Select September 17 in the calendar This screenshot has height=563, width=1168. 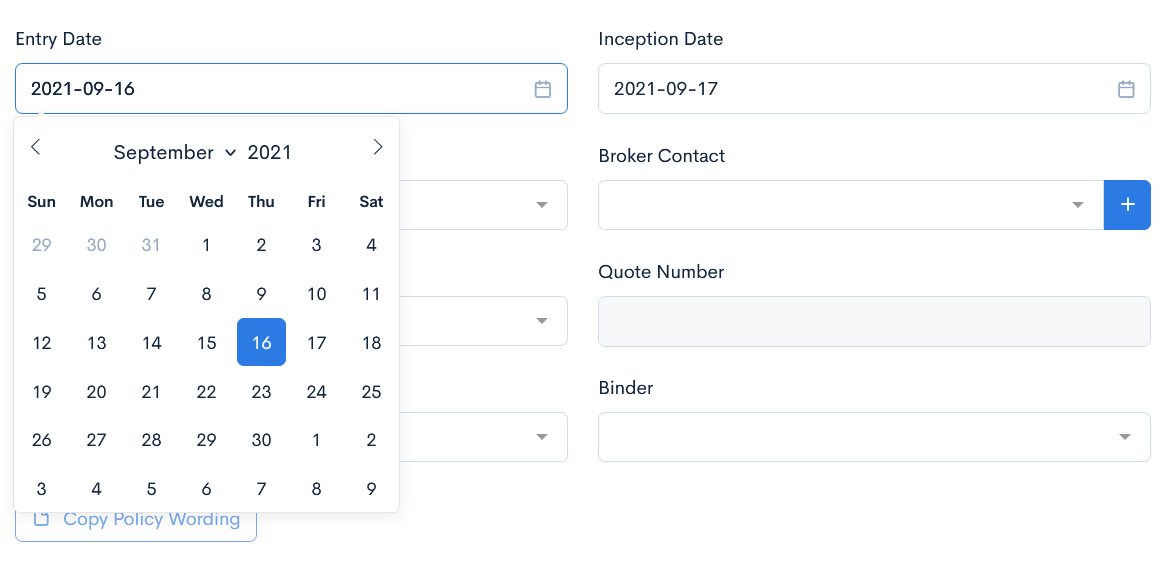click(x=316, y=343)
